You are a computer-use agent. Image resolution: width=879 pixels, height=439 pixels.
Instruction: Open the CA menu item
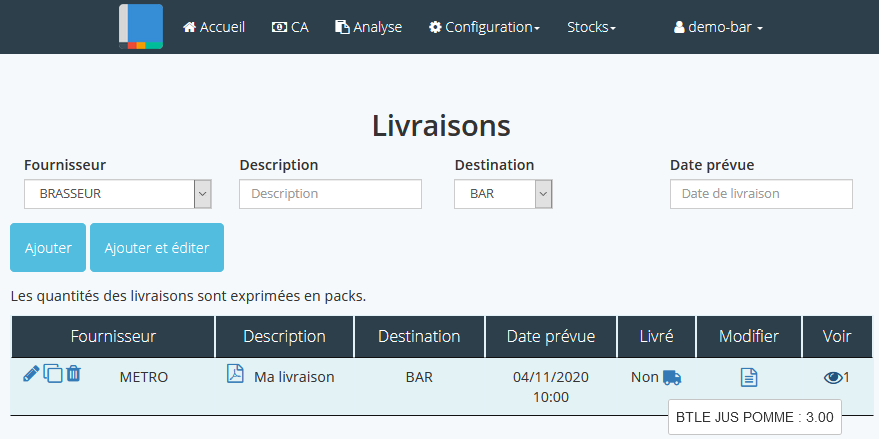tap(290, 27)
